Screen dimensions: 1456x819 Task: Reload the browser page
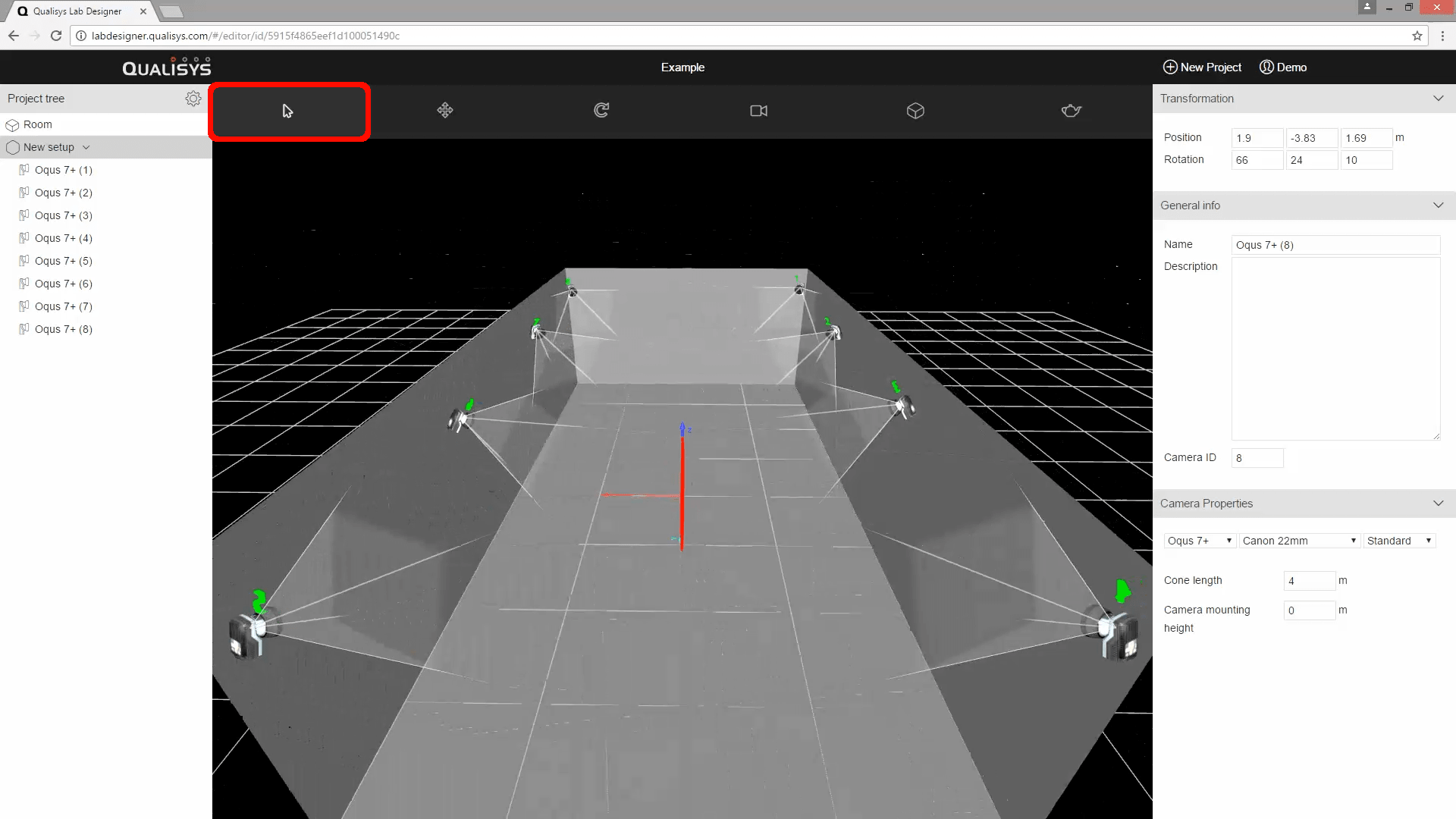point(56,36)
